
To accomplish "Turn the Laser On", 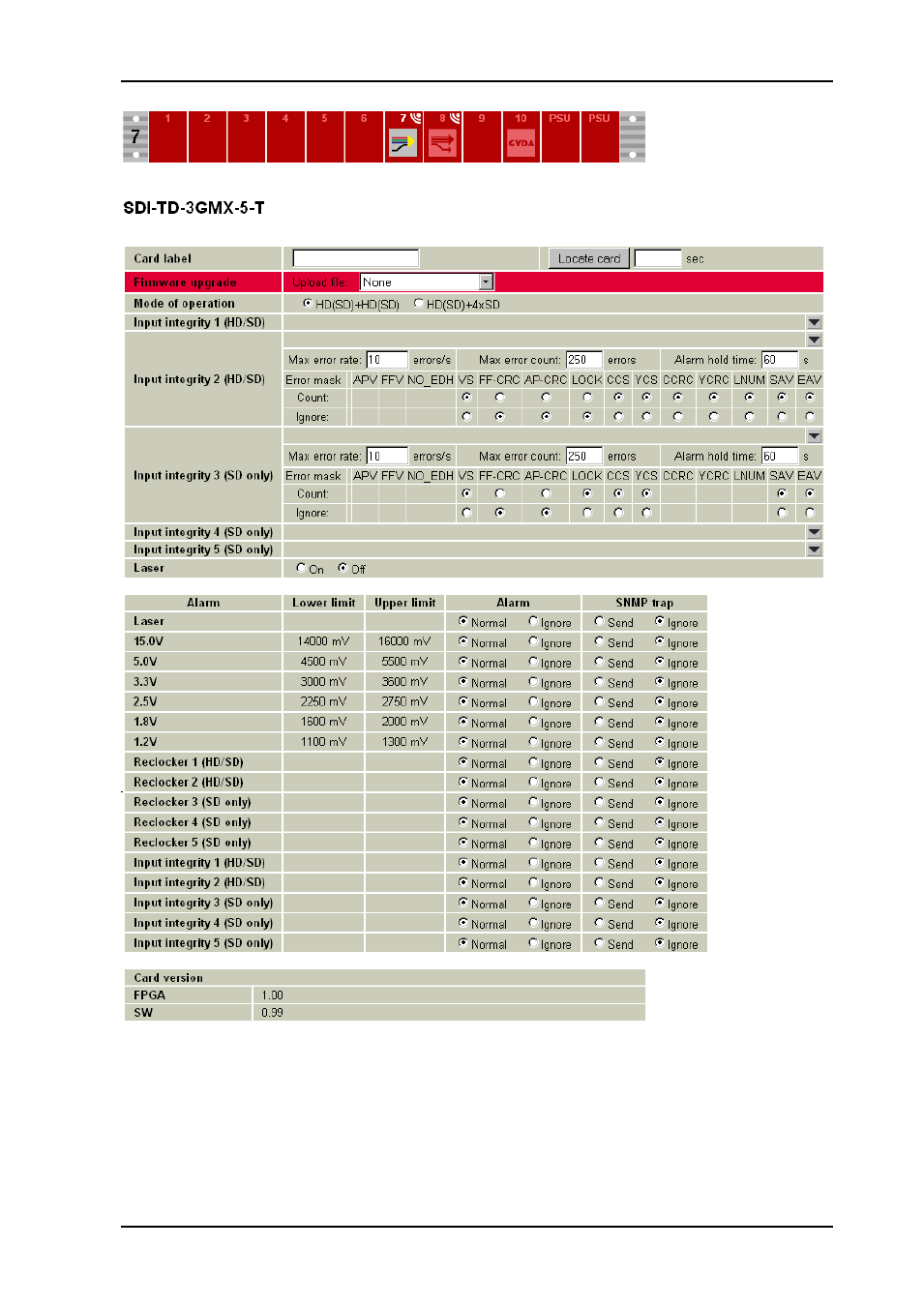I will pyautogui.click(x=301, y=568).
